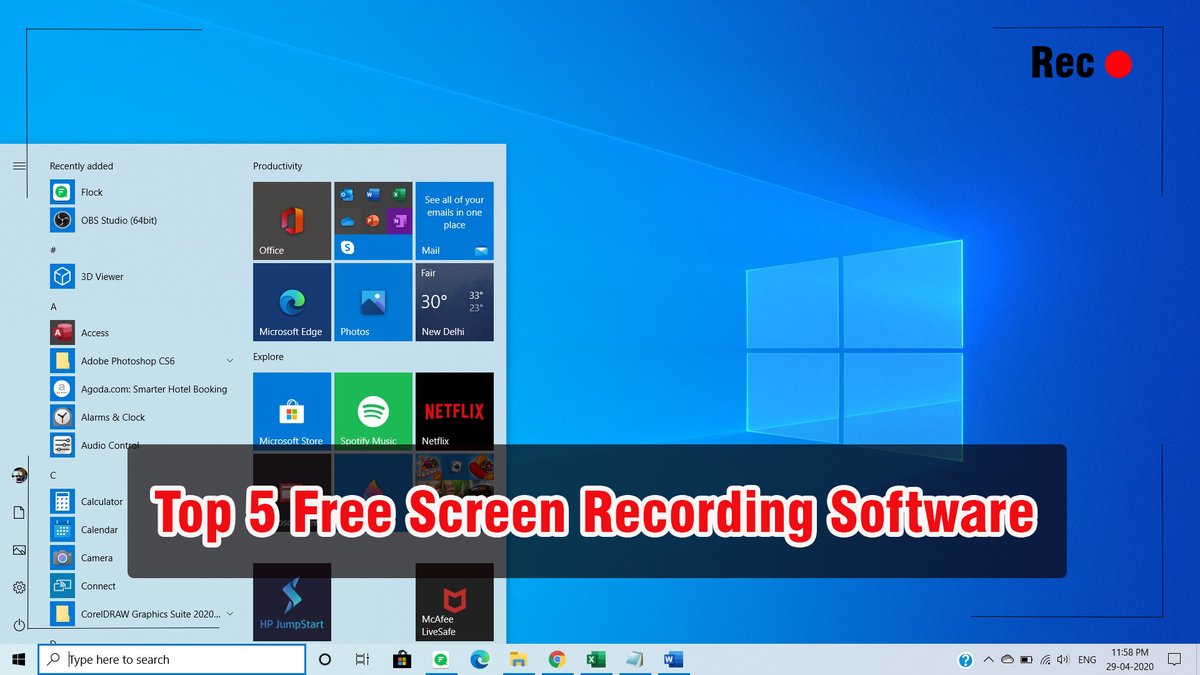This screenshot has width=1200, height=675.
Task: Switch to Flock on the taskbar
Action: pos(440,660)
